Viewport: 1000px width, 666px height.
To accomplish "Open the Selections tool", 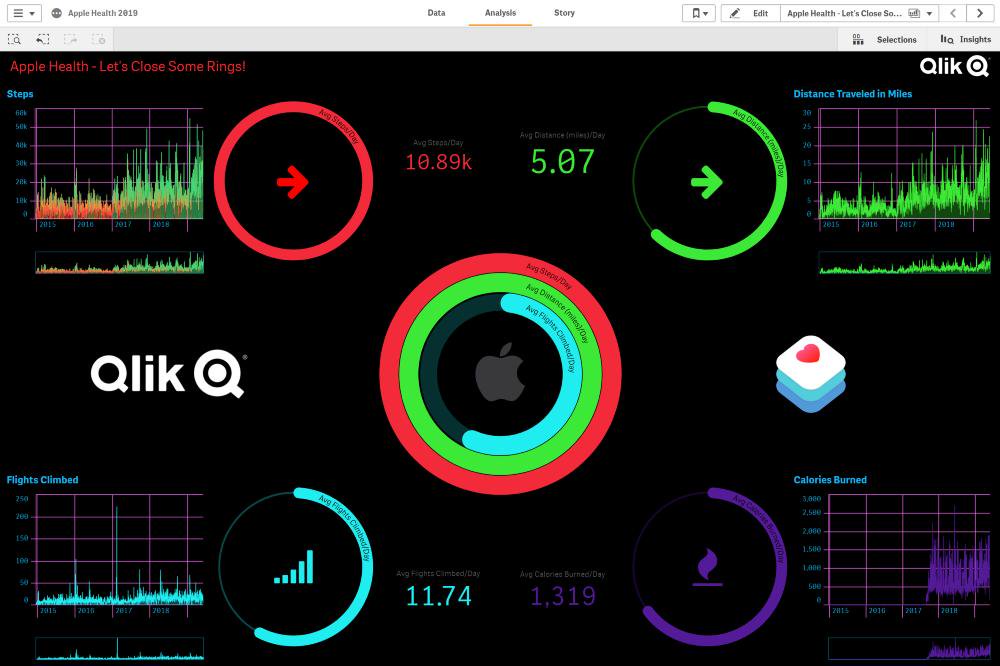I will point(885,40).
